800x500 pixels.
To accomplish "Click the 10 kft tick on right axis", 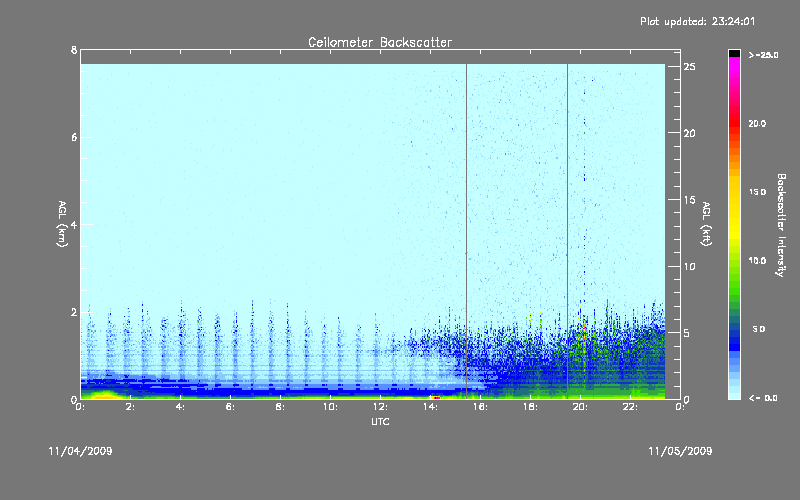I will point(690,266).
